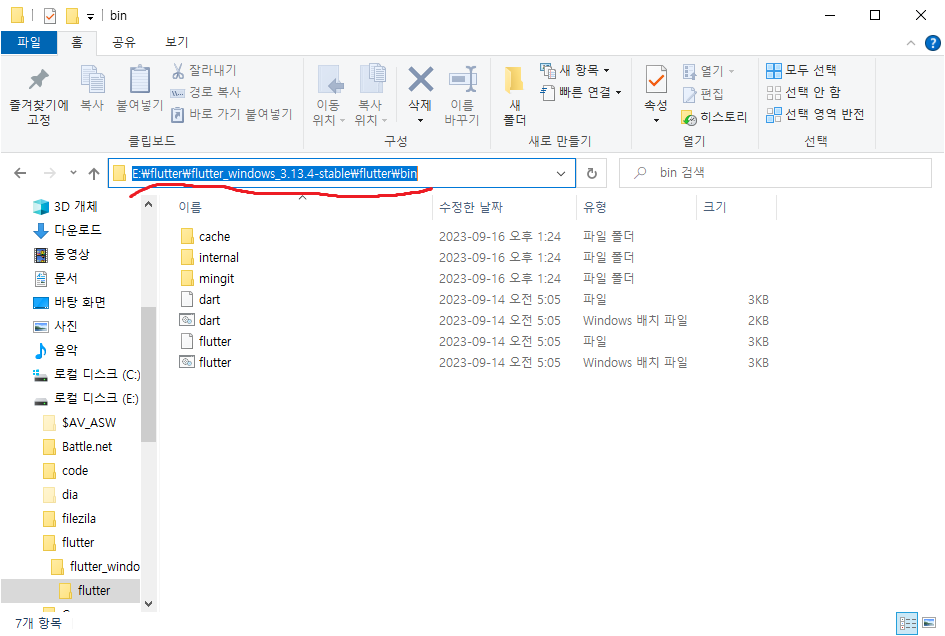Viewport: 945px width, 636px height.
Task: Select the mingit folder
Action: coord(207,279)
